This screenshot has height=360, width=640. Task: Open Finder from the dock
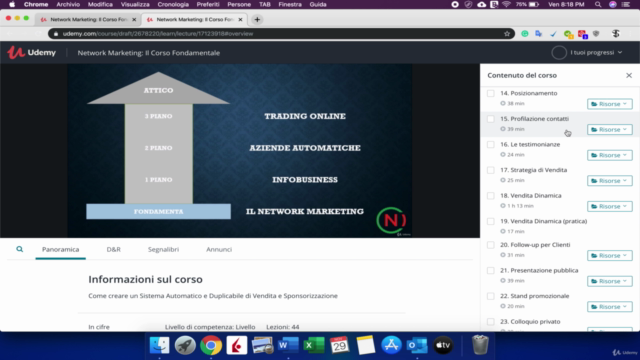pos(160,345)
